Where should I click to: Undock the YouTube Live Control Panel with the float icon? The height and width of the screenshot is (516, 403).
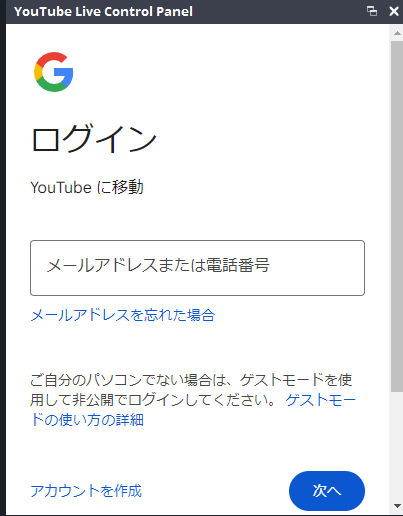(x=372, y=11)
